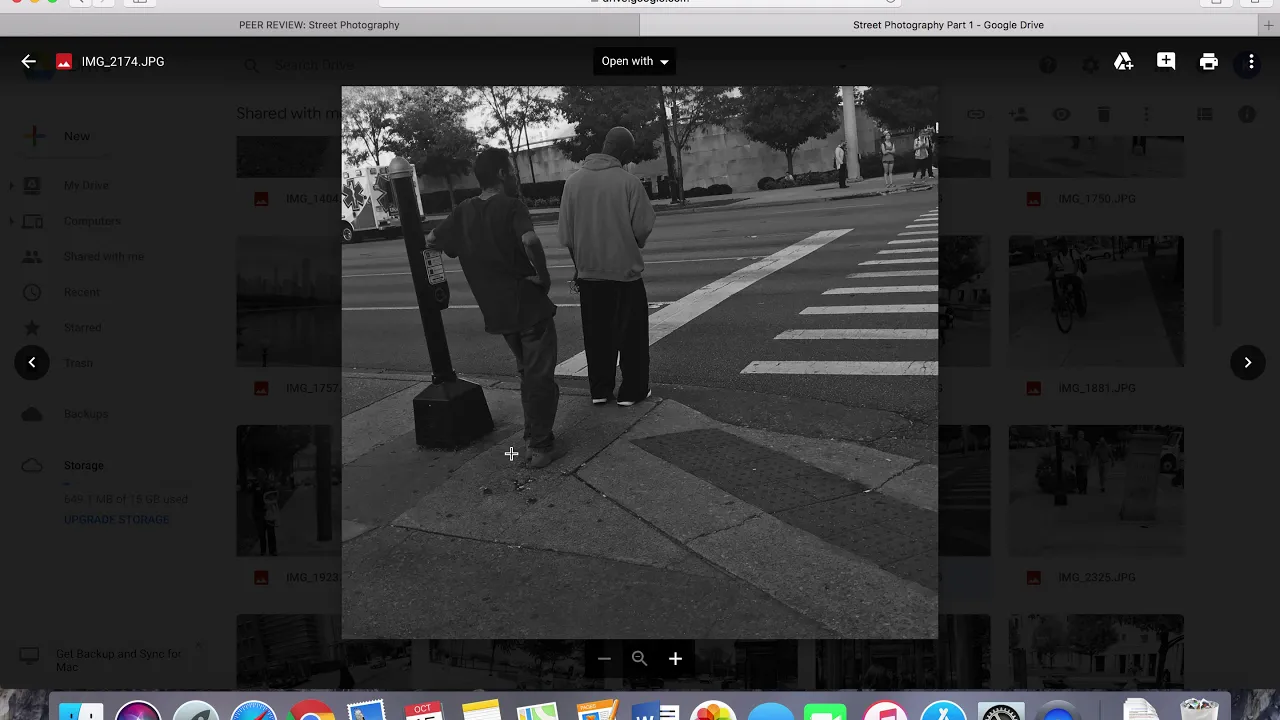Go to the previous image
1280x720 pixels.
32,362
